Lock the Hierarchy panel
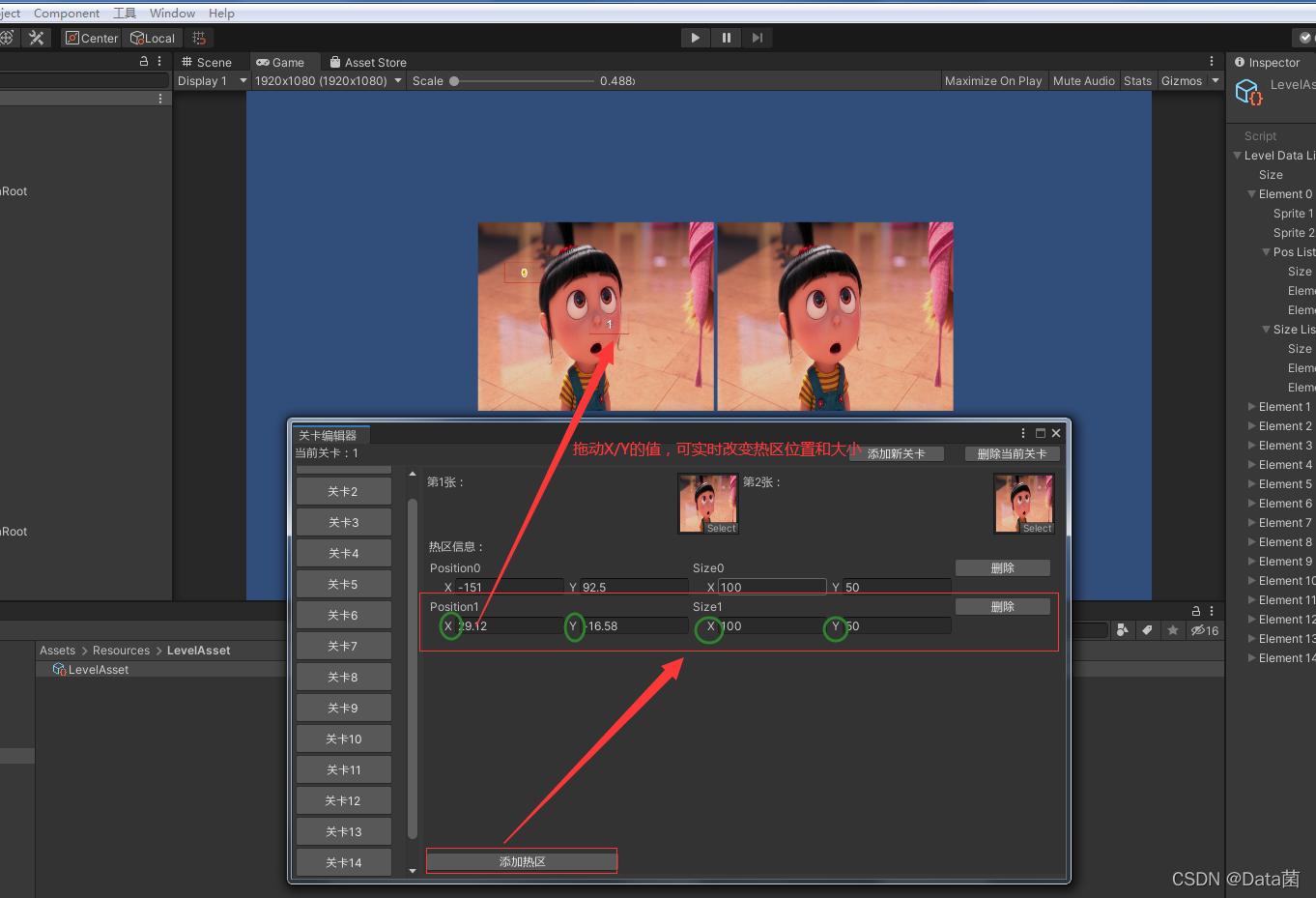 pos(144,61)
